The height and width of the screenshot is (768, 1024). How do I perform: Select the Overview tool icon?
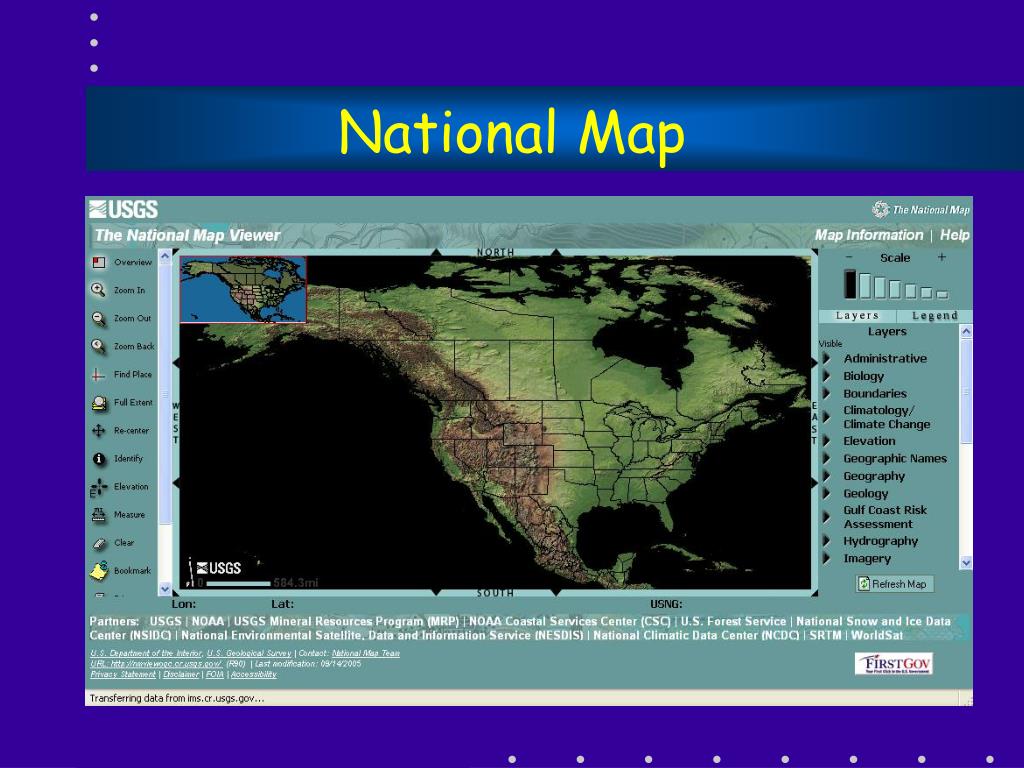point(99,263)
